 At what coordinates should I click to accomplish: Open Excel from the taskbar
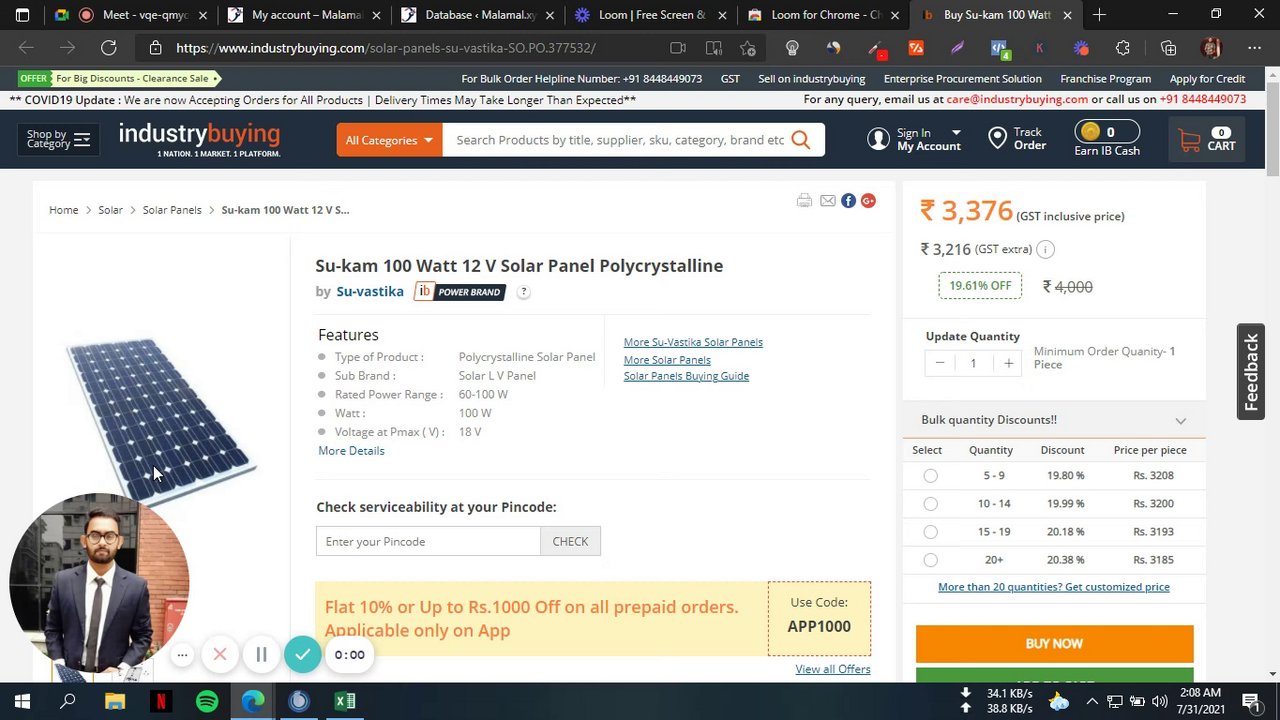tap(345, 701)
